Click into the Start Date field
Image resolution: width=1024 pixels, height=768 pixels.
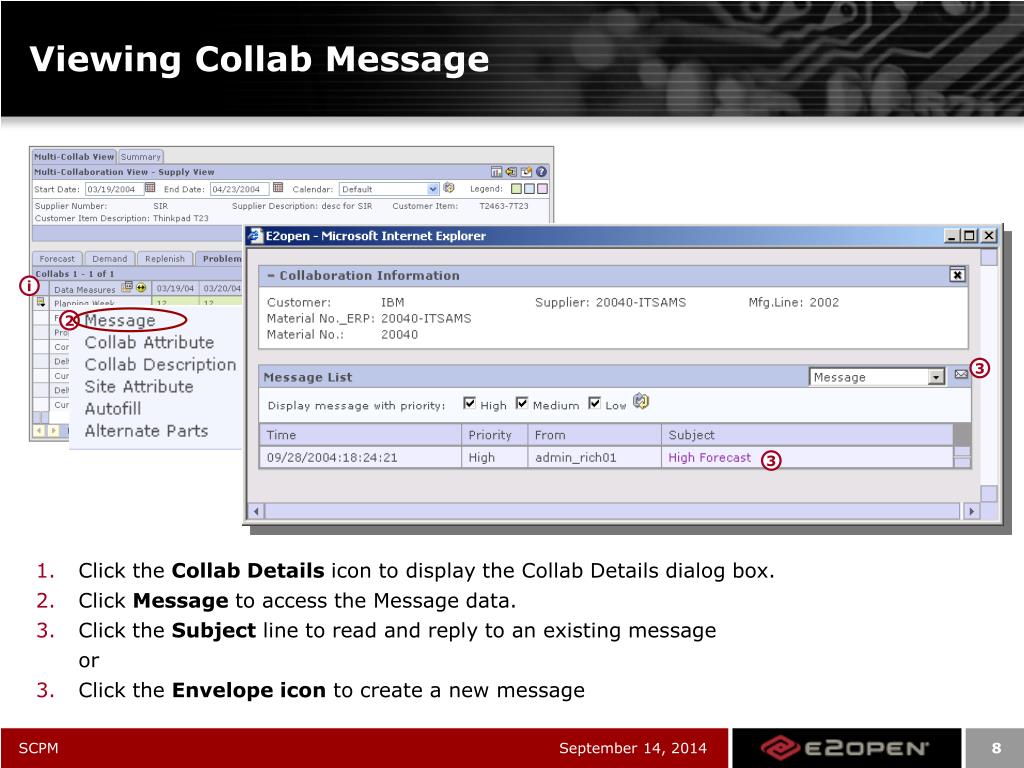click(x=114, y=189)
